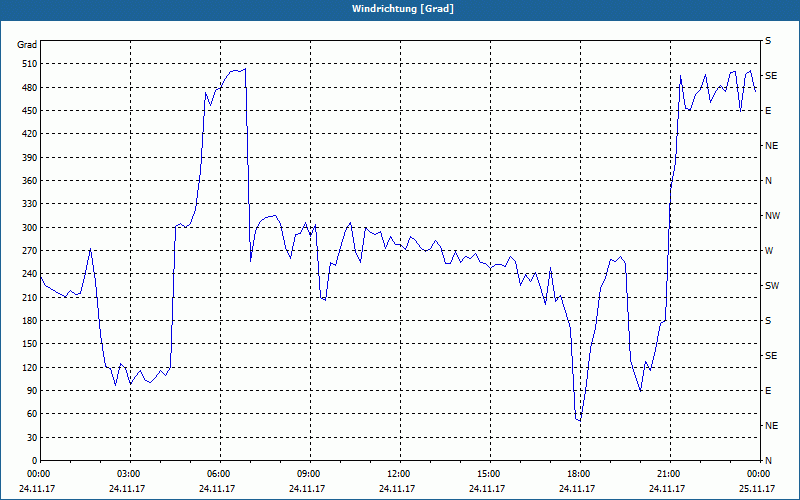Click the 120 y-axis value
Image resolution: width=800 pixels, height=500 pixels.
point(30,367)
